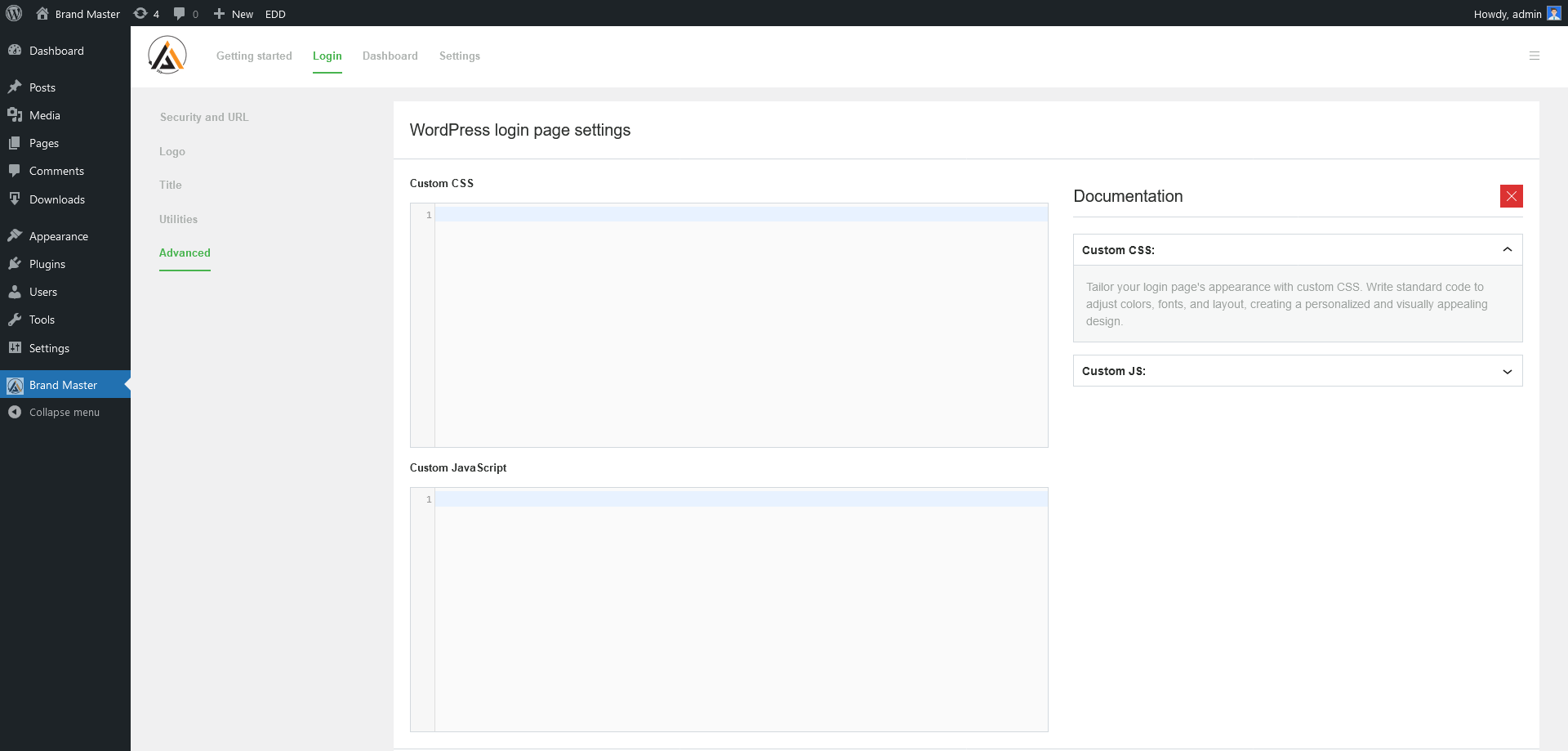Select the Posts pushpin icon in sidebar
Screen dimensions: 1568x751
click(16, 87)
